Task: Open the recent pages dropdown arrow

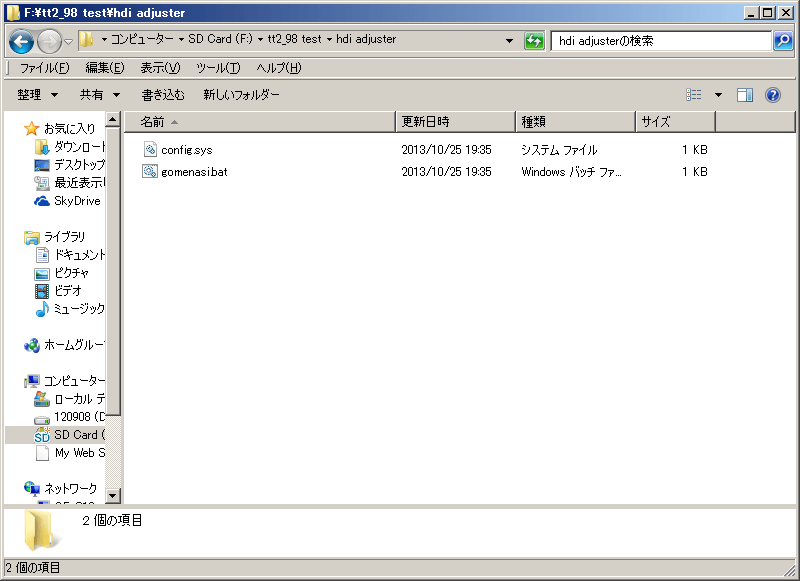Action: (68, 42)
